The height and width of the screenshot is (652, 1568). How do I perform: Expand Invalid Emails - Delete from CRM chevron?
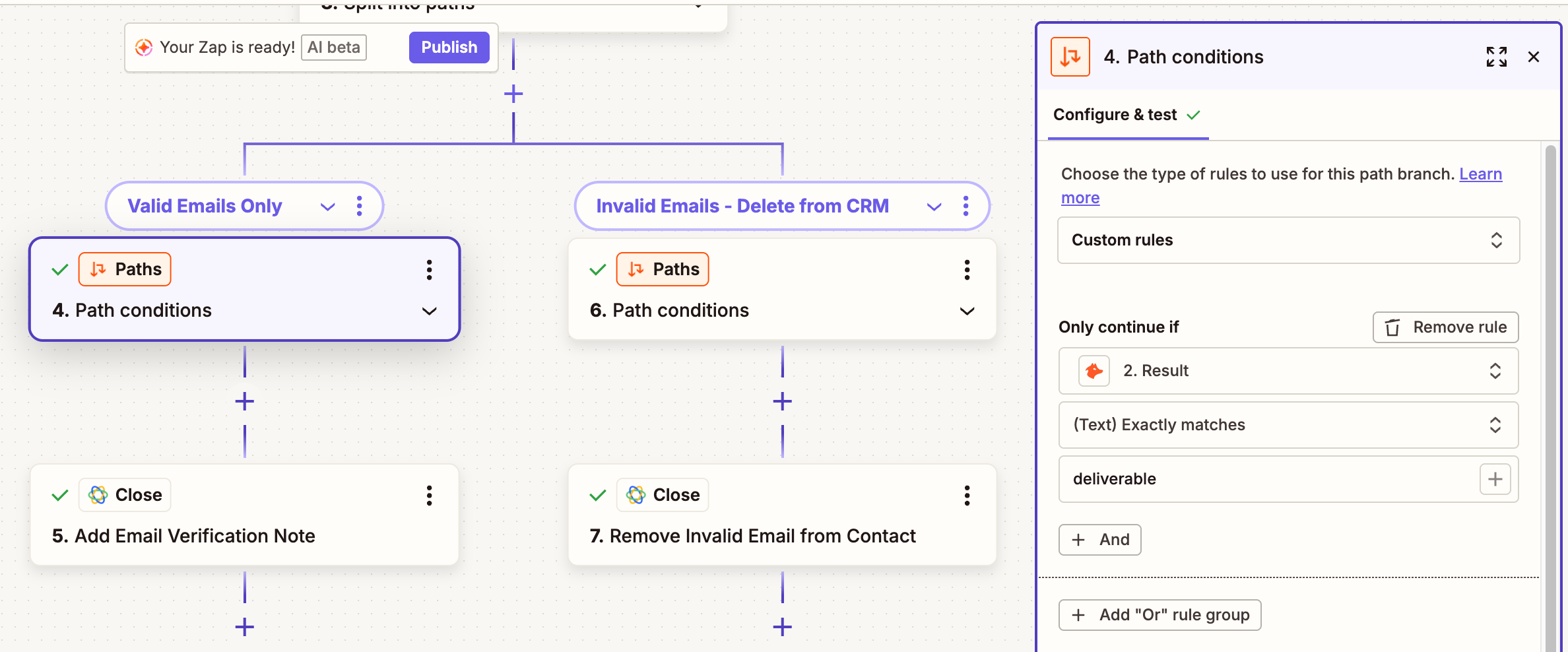click(x=934, y=207)
